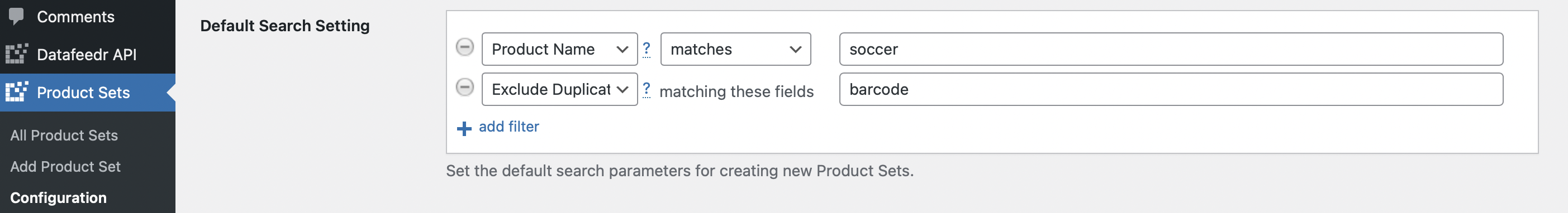Screen dimensions: 1568x213
Task: Expand the Product Name field dropdown
Action: point(559,49)
